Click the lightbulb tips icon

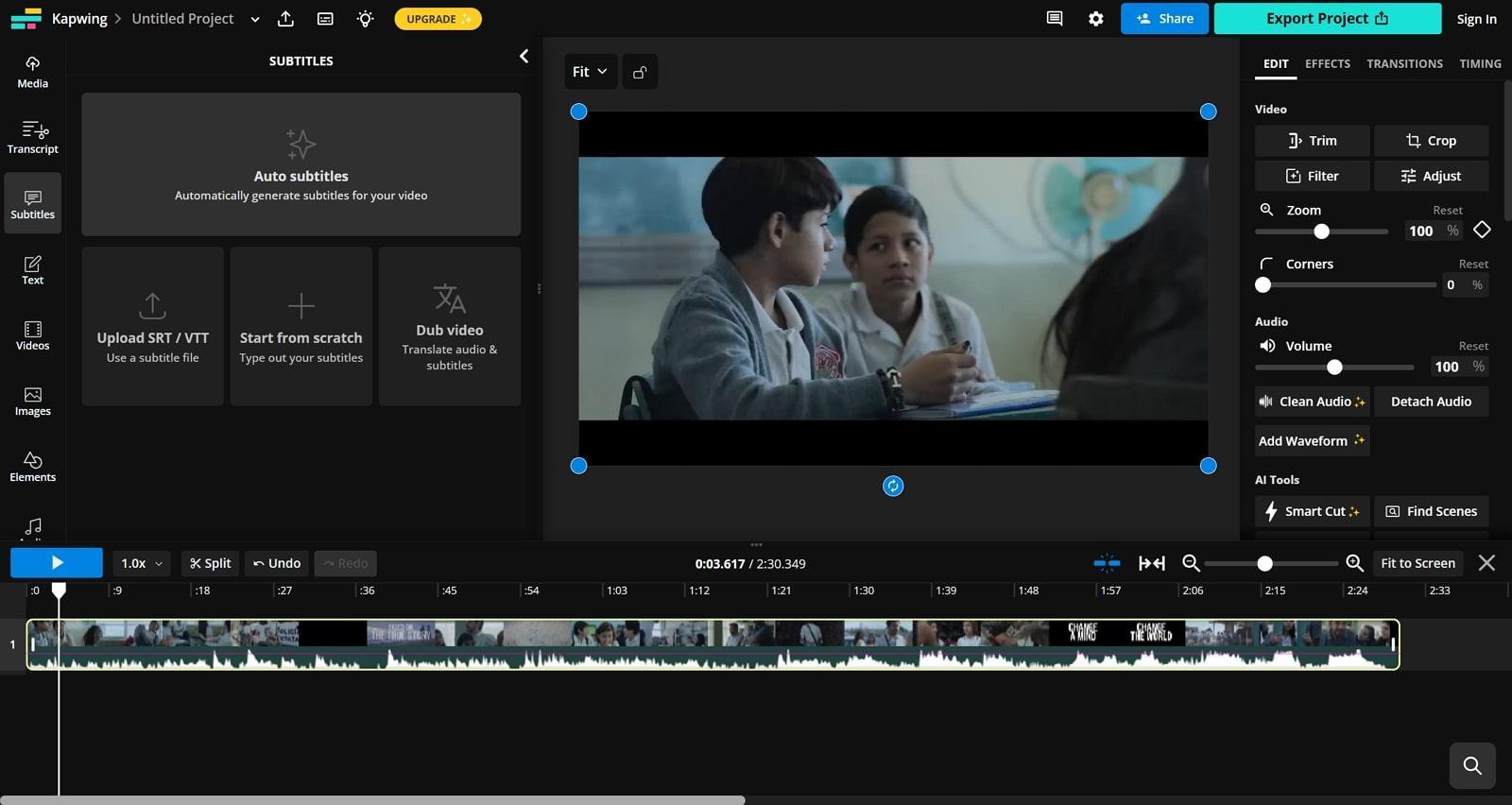coord(365,18)
